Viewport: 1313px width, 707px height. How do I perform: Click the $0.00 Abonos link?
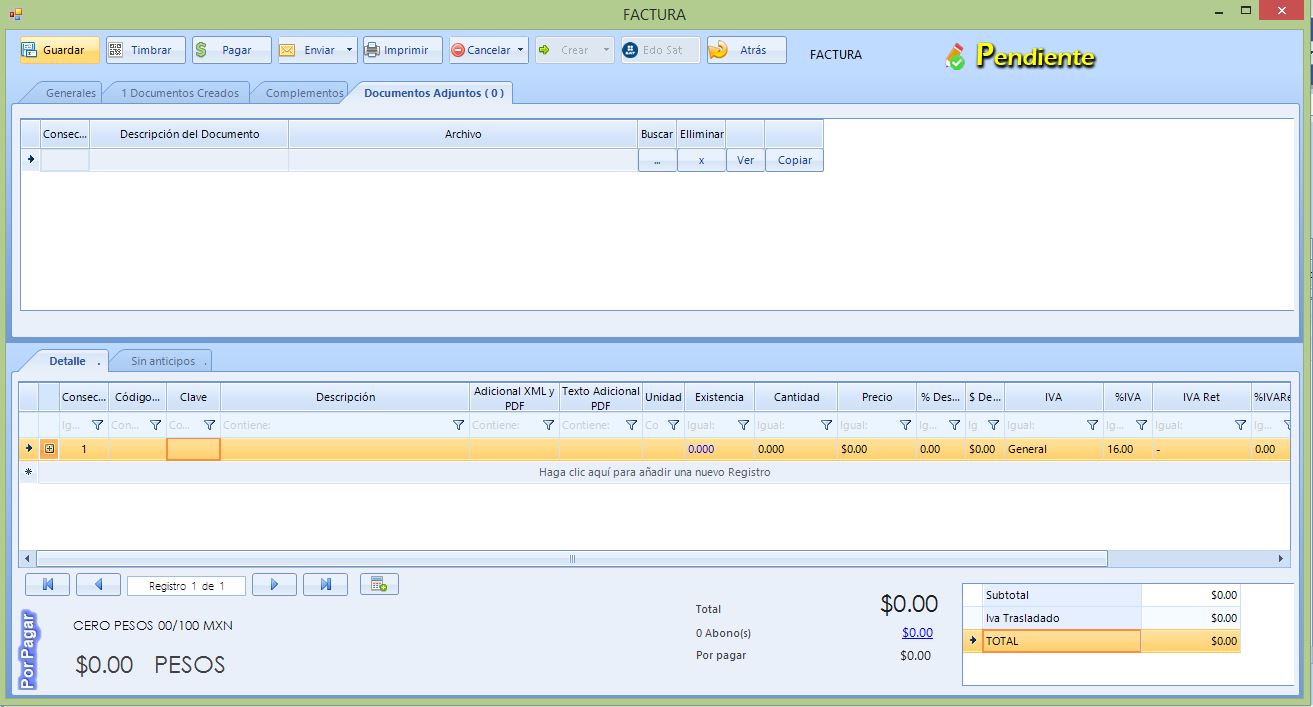(x=917, y=633)
